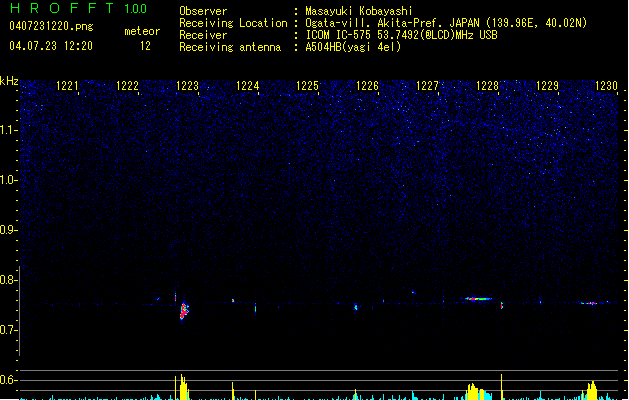The image size is (629, 400).
Task: Click the file name 0407231220.png
Action: (x=51, y=27)
